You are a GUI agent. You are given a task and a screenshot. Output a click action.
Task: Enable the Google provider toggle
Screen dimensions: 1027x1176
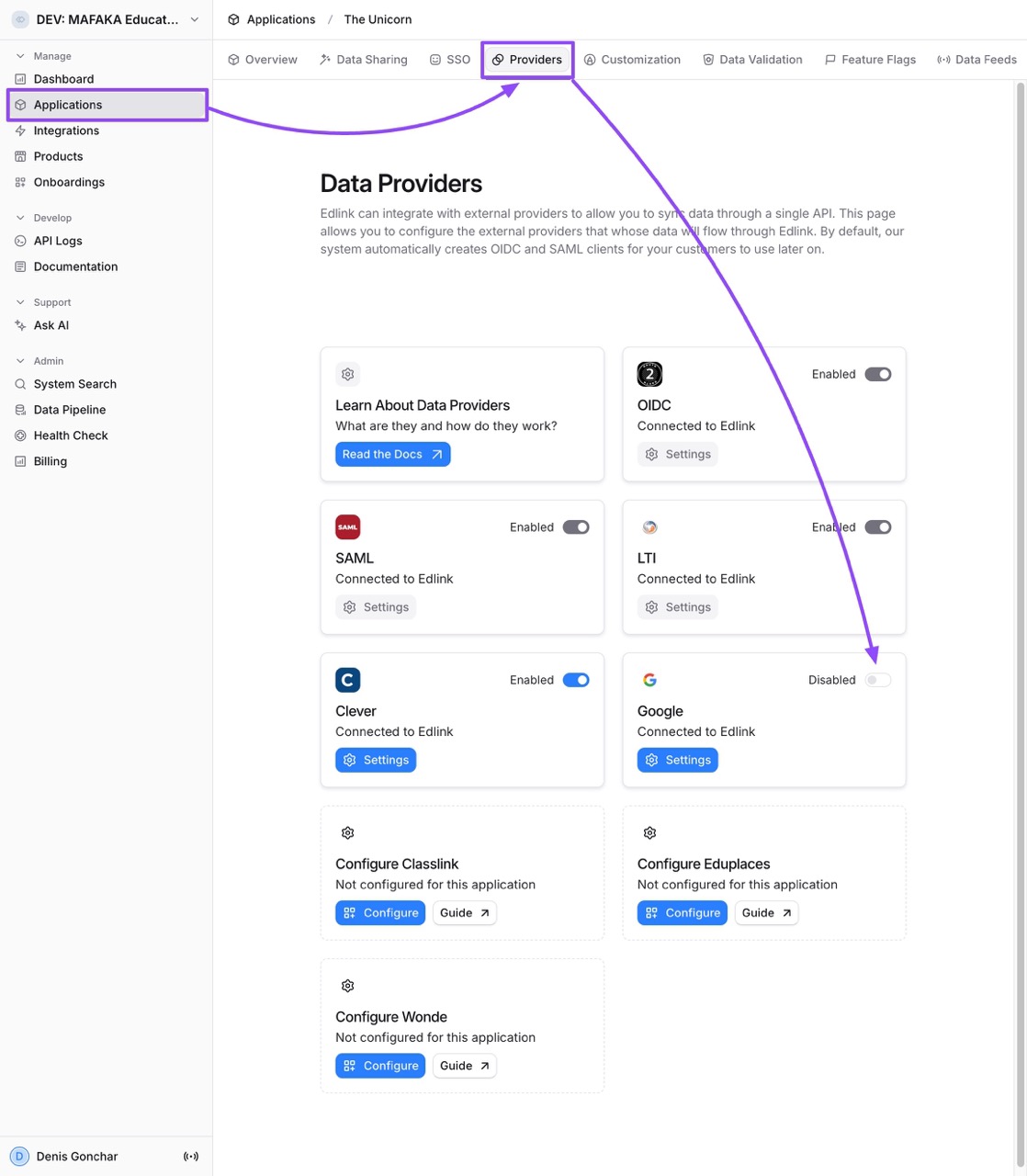pyautogui.click(x=877, y=680)
